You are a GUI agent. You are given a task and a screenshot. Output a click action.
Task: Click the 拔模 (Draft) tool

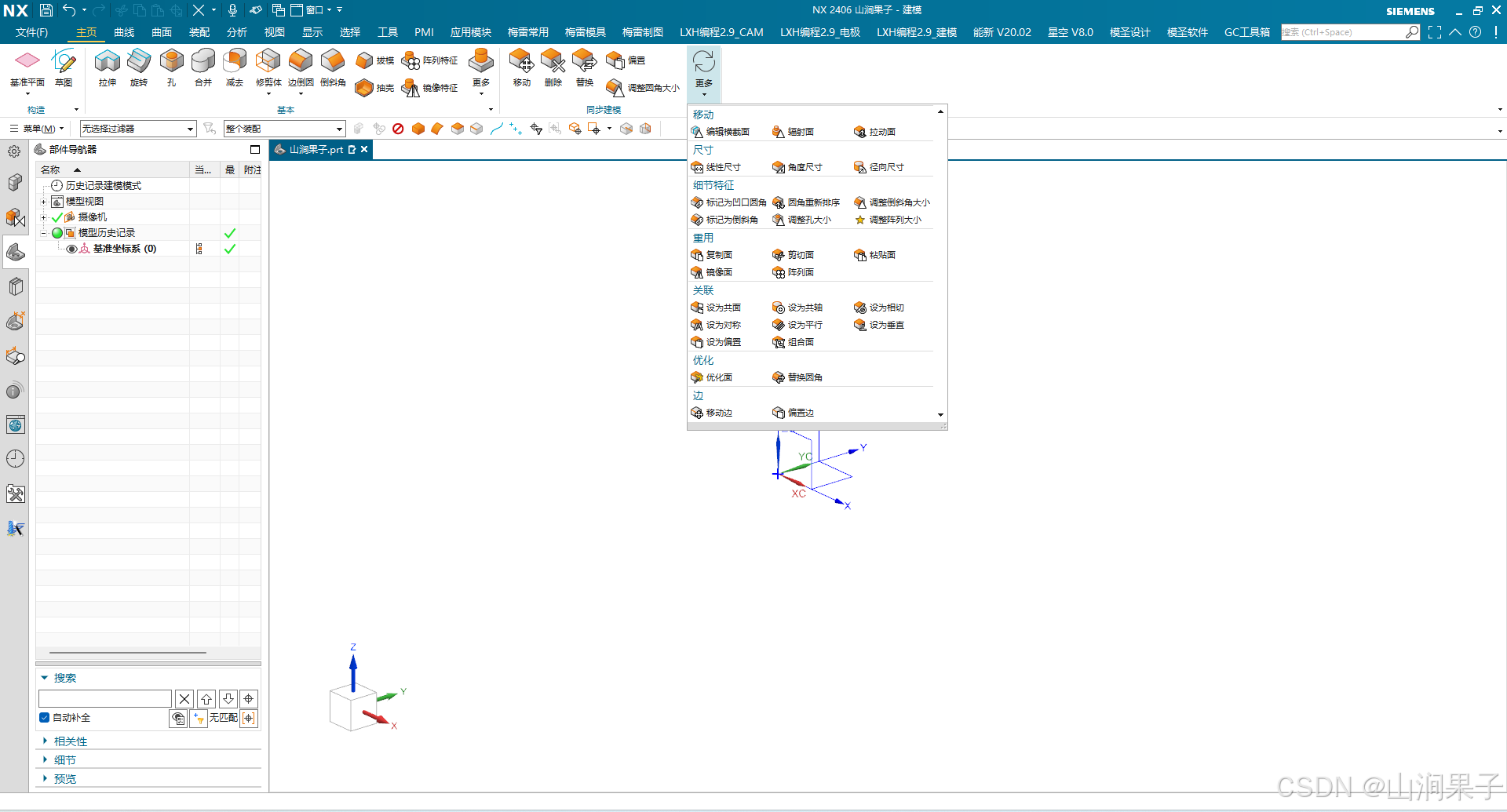point(374,60)
